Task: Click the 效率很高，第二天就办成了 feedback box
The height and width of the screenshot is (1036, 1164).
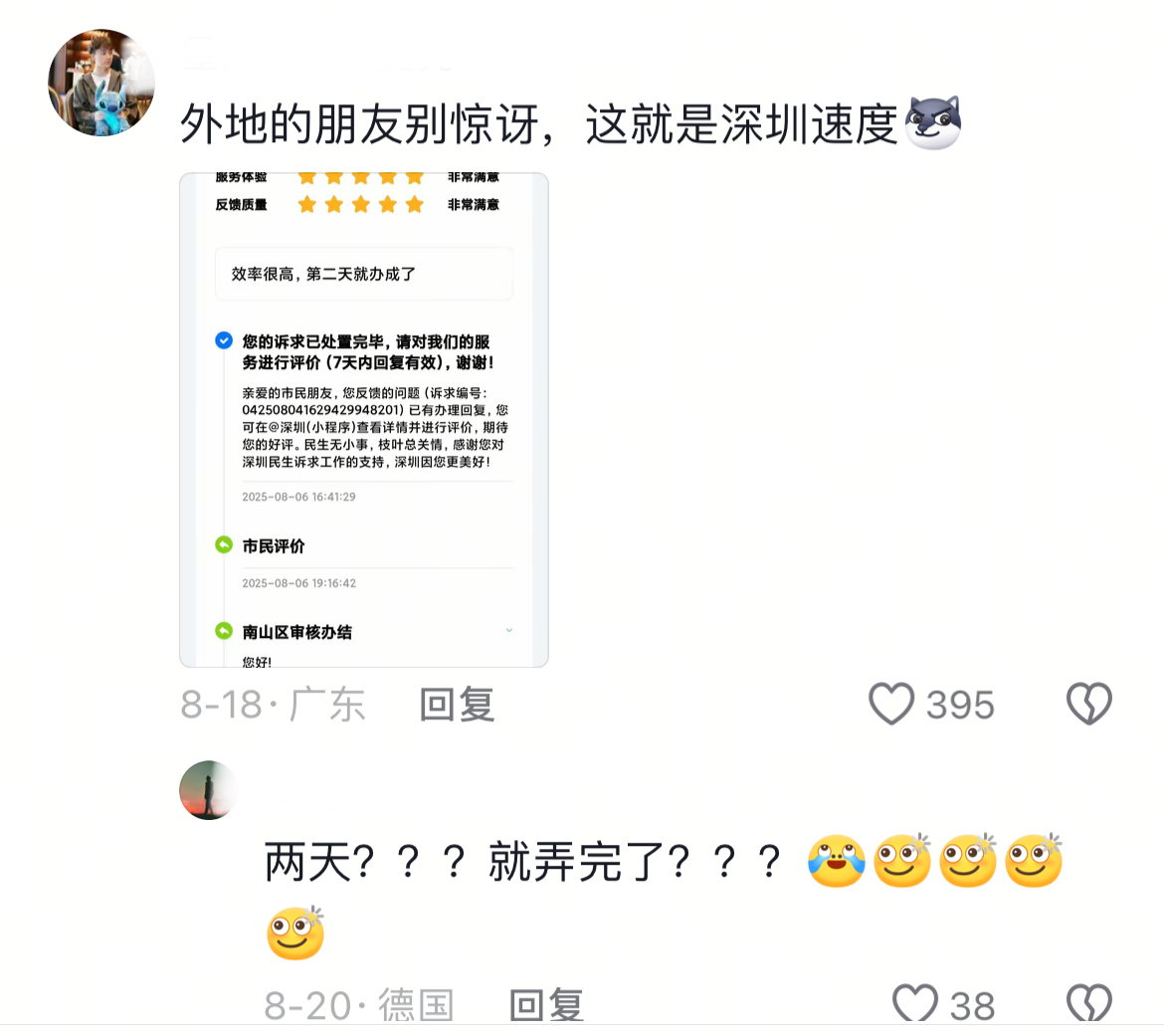Action: pos(364,274)
